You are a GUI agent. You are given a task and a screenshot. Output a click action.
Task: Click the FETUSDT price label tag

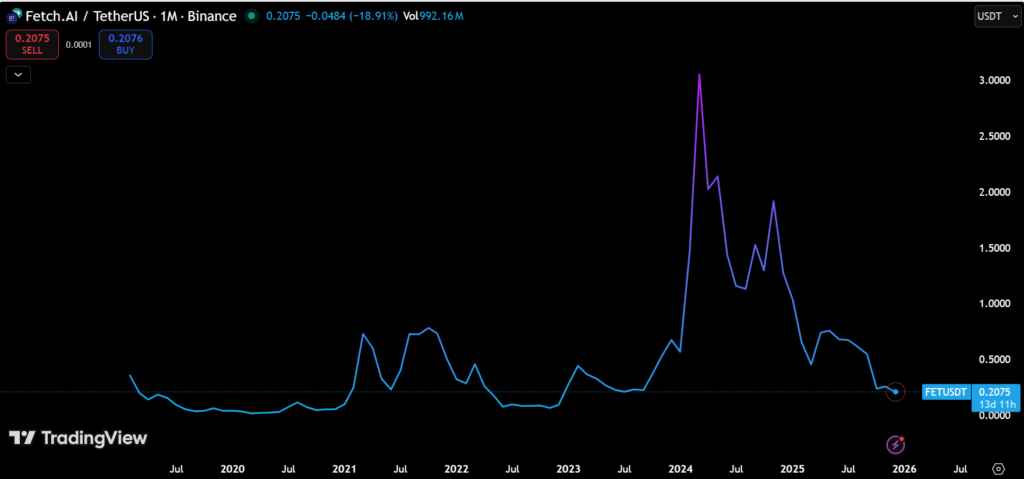(945, 392)
